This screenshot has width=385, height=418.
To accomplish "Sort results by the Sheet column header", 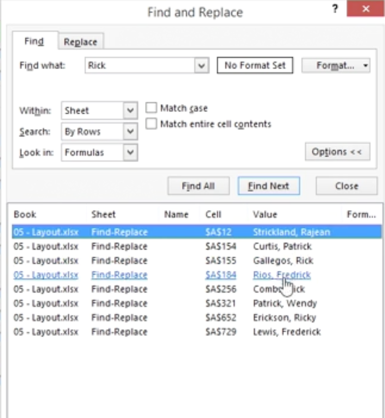I will [x=104, y=214].
